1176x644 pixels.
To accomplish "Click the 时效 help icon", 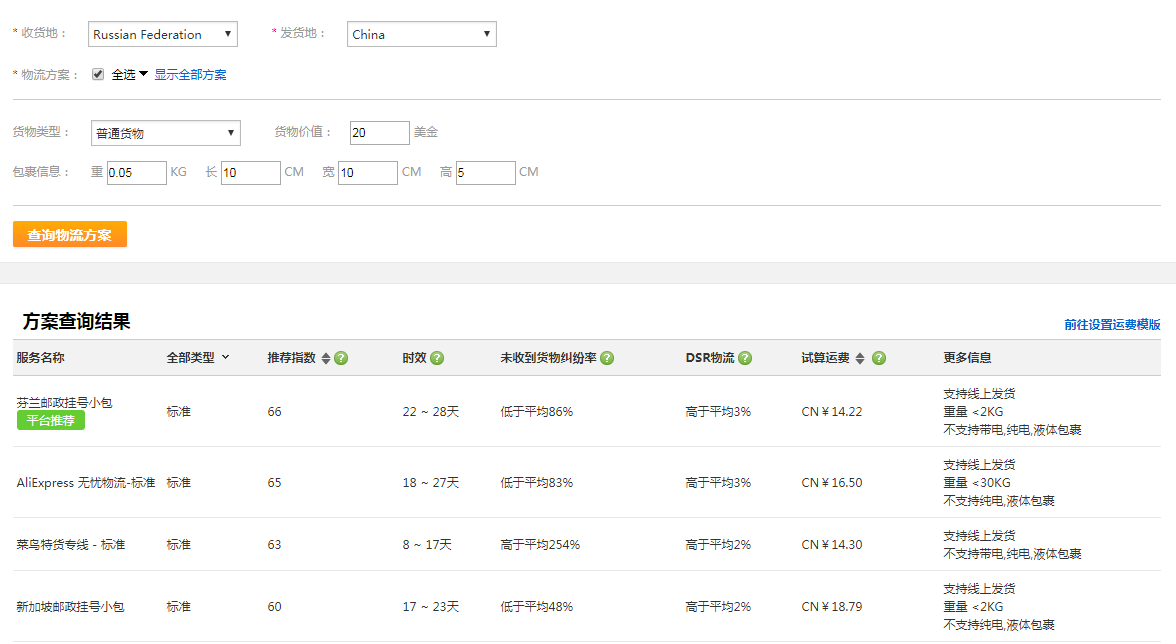I will click(438, 357).
